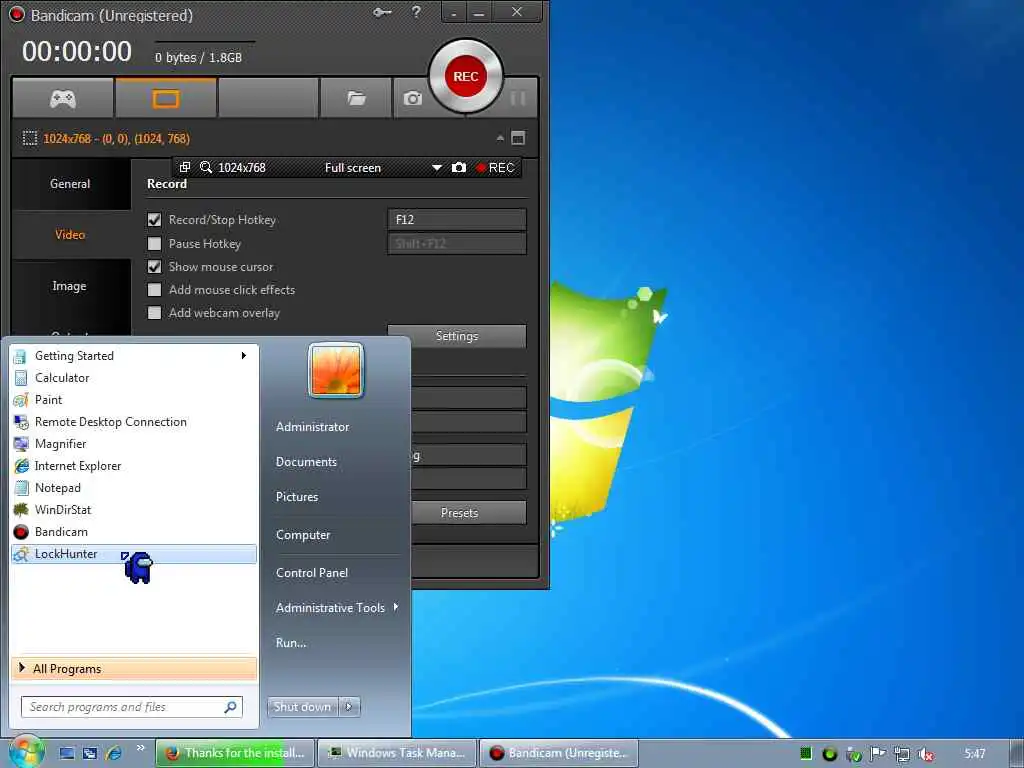
Task: Switch to the Image tab
Action: pyautogui.click(x=71, y=286)
